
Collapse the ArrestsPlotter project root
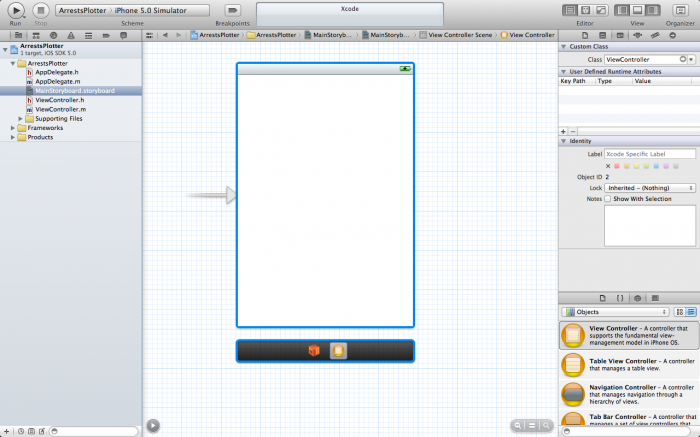(5, 50)
